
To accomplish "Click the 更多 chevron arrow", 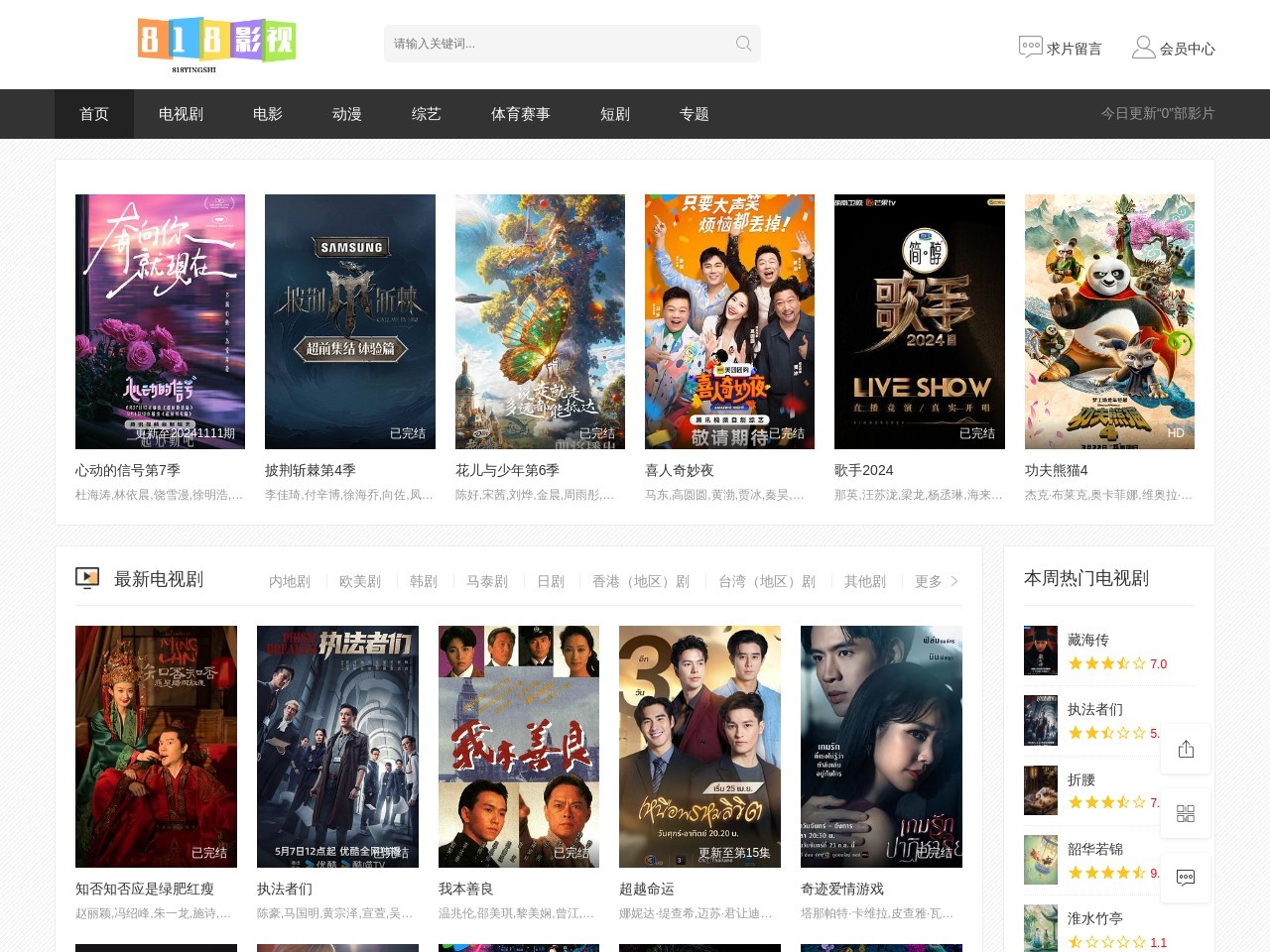I will click(954, 581).
